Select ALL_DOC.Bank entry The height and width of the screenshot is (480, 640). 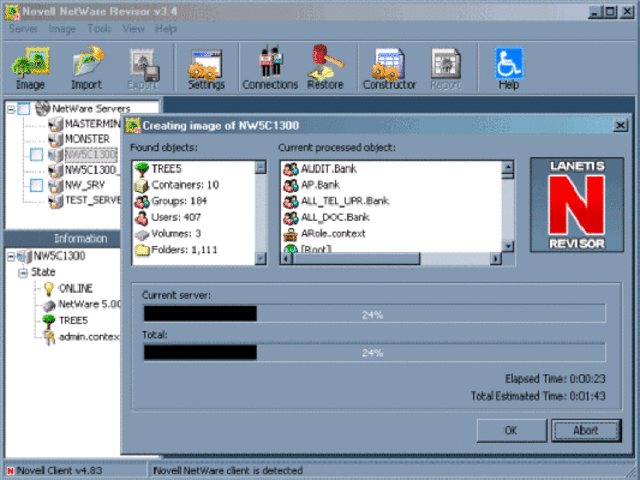[x=335, y=218]
